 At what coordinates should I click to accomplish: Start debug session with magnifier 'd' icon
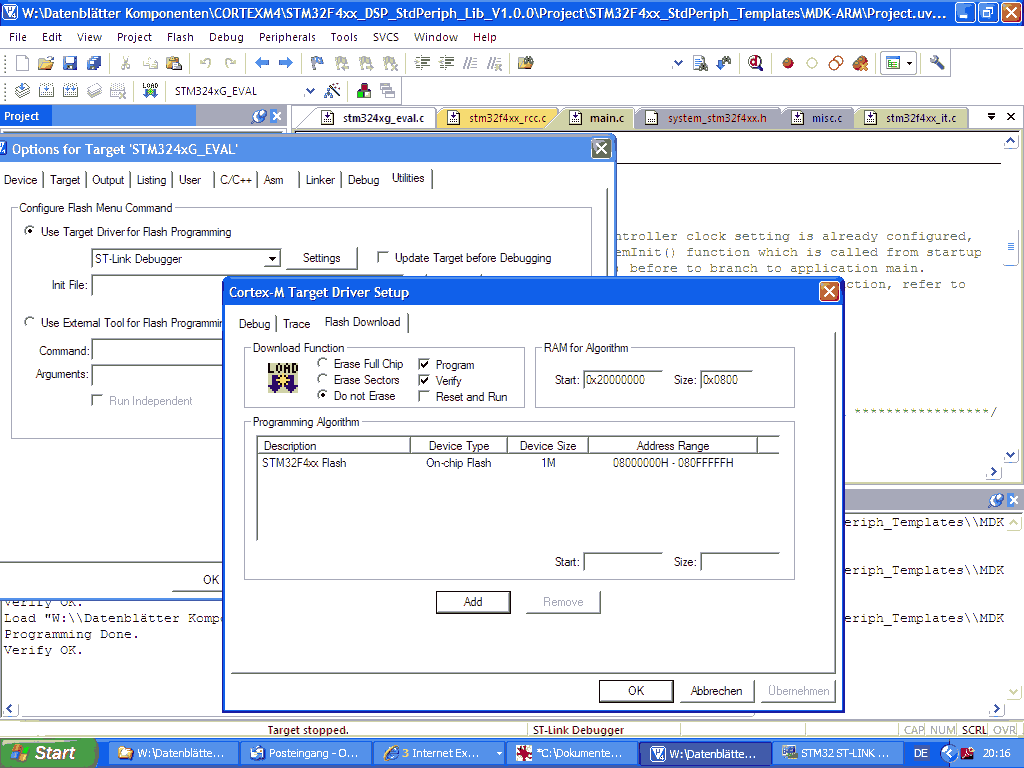[x=756, y=63]
